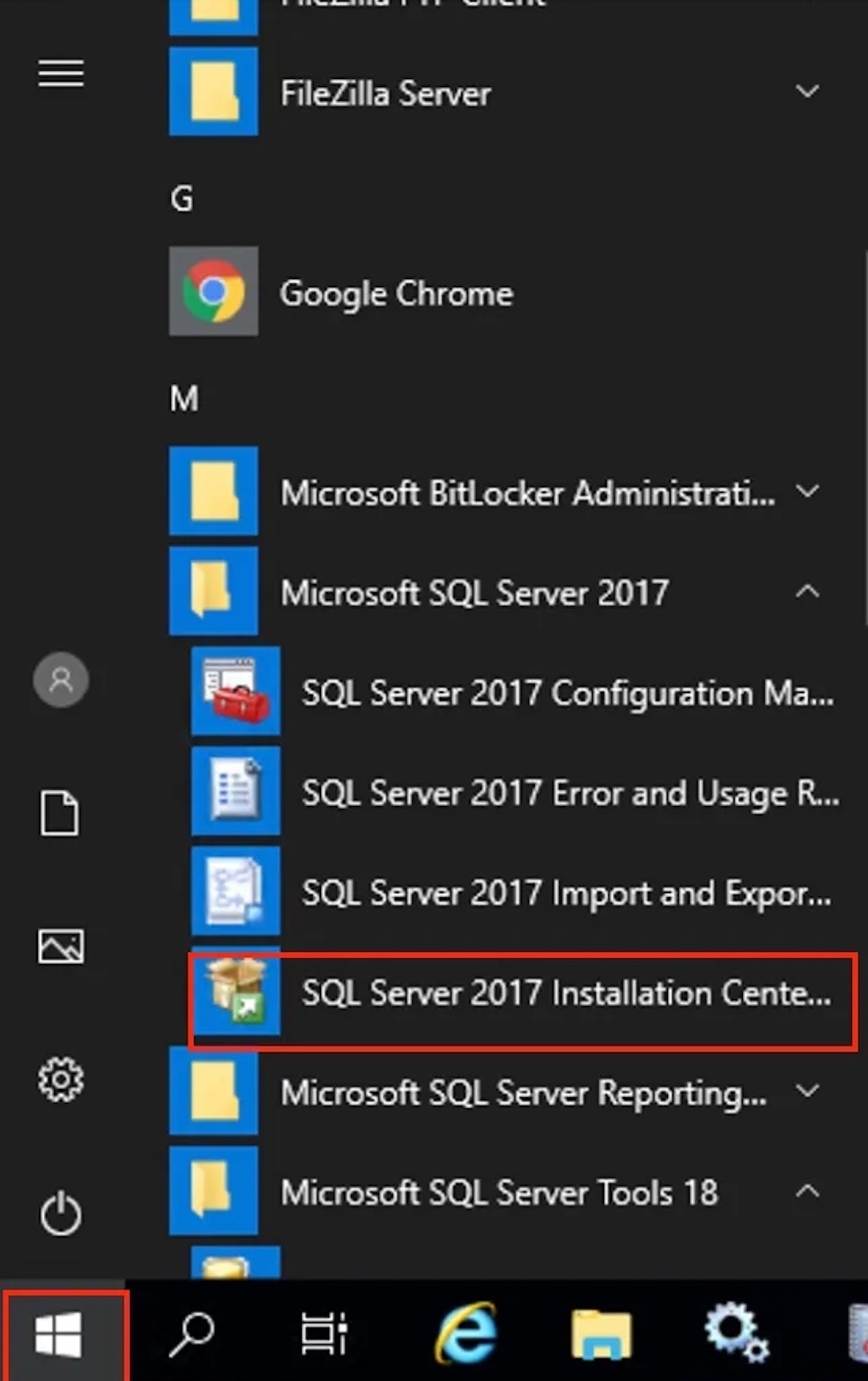Launch SQL Server 2017 Configuration Manager
The width and height of the screenshot is (868, 1381).
[522, 693]
